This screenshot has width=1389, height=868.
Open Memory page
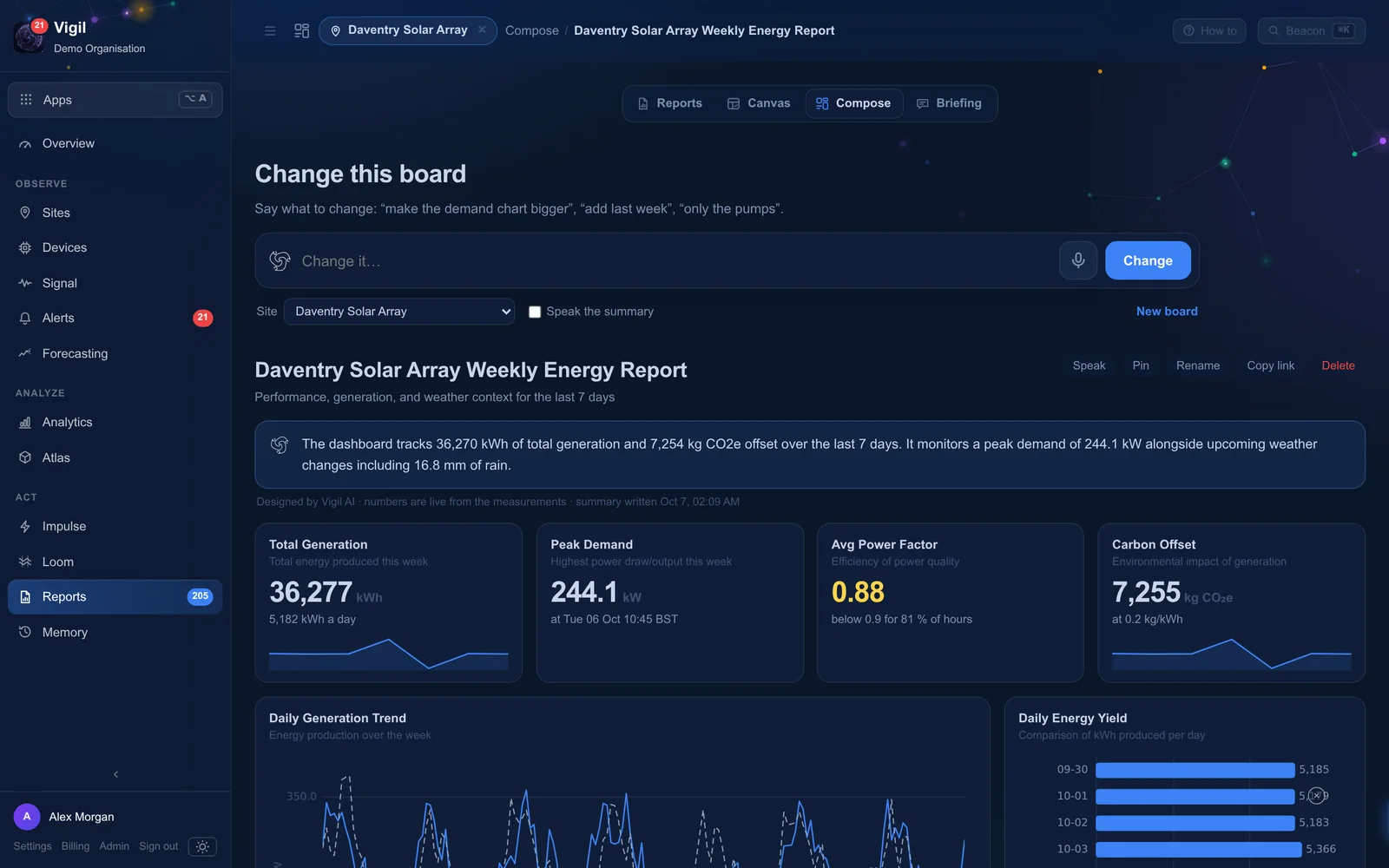click(115, 632)
